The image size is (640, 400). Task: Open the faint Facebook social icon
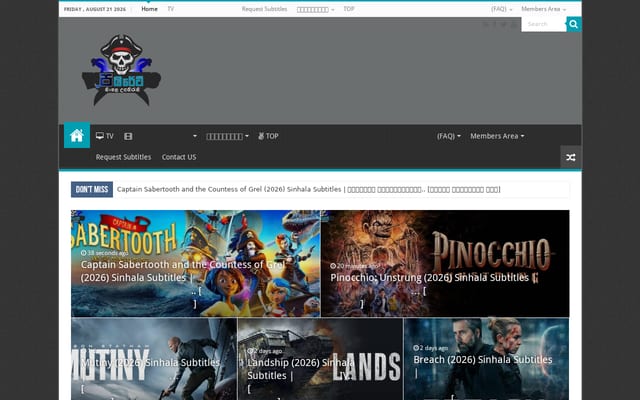[x=495, y=24]
